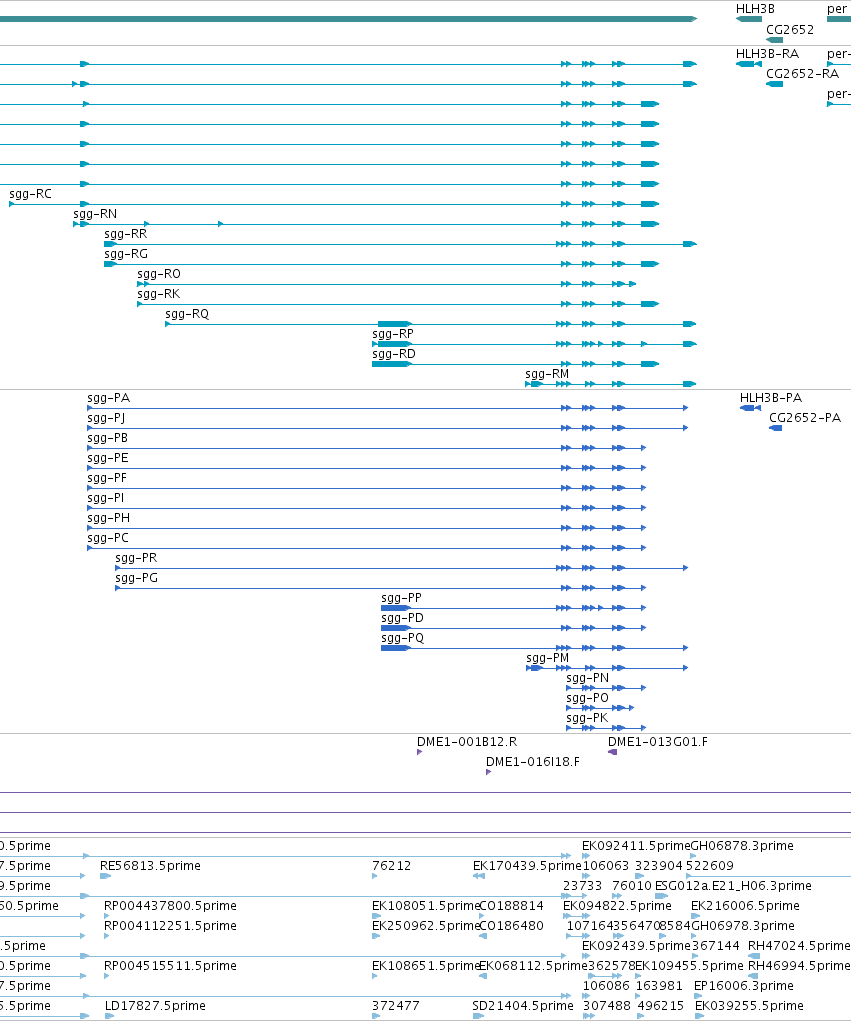Image resolution: width=851 pixels, height=1021 pixels.
Task: Select the CG2652 gene label
Action: (790, 29)
